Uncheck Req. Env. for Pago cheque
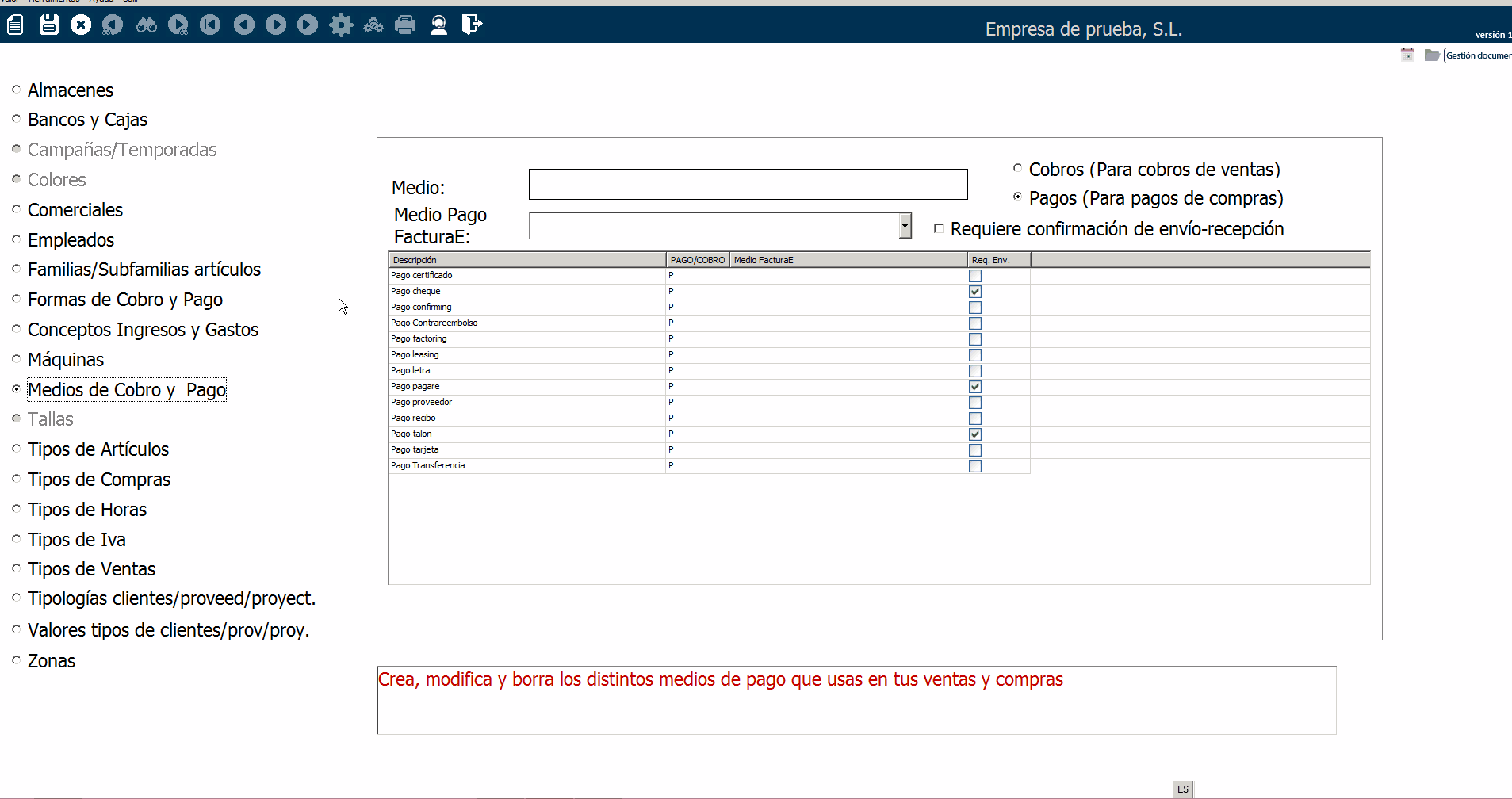 [975, 292]
